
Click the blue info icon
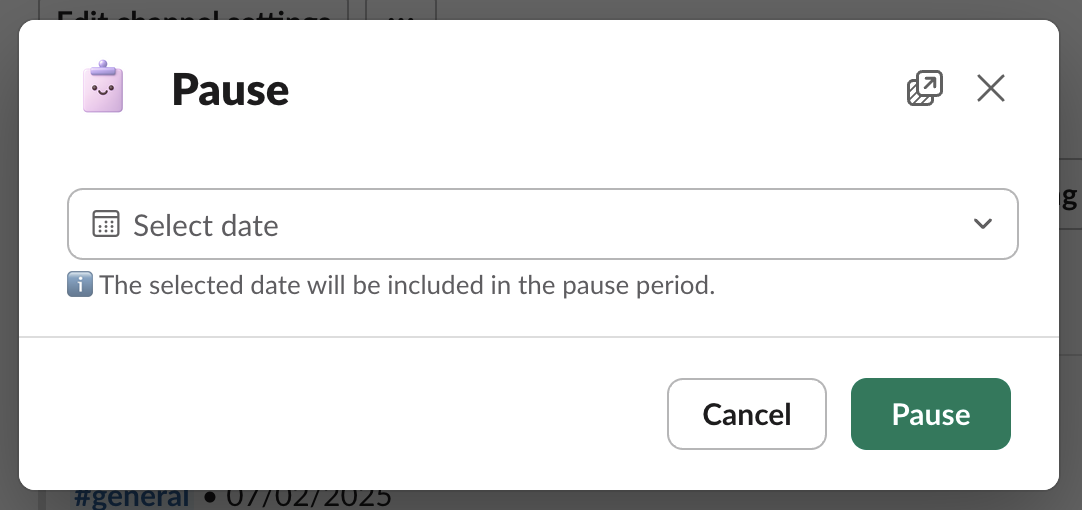click(x=79, y=285)
